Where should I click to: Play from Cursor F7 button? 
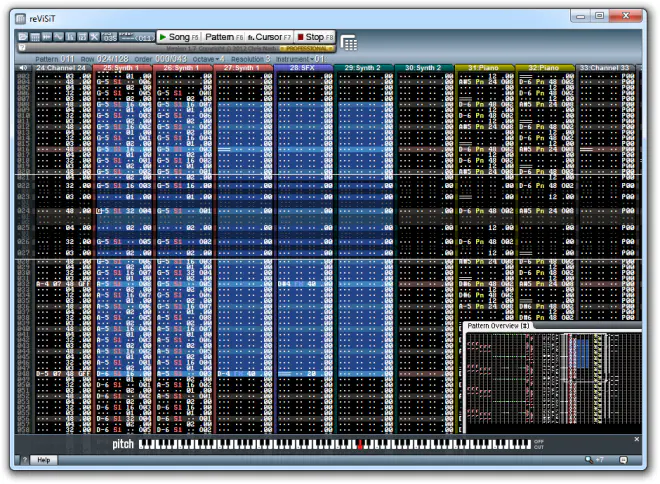269,37
